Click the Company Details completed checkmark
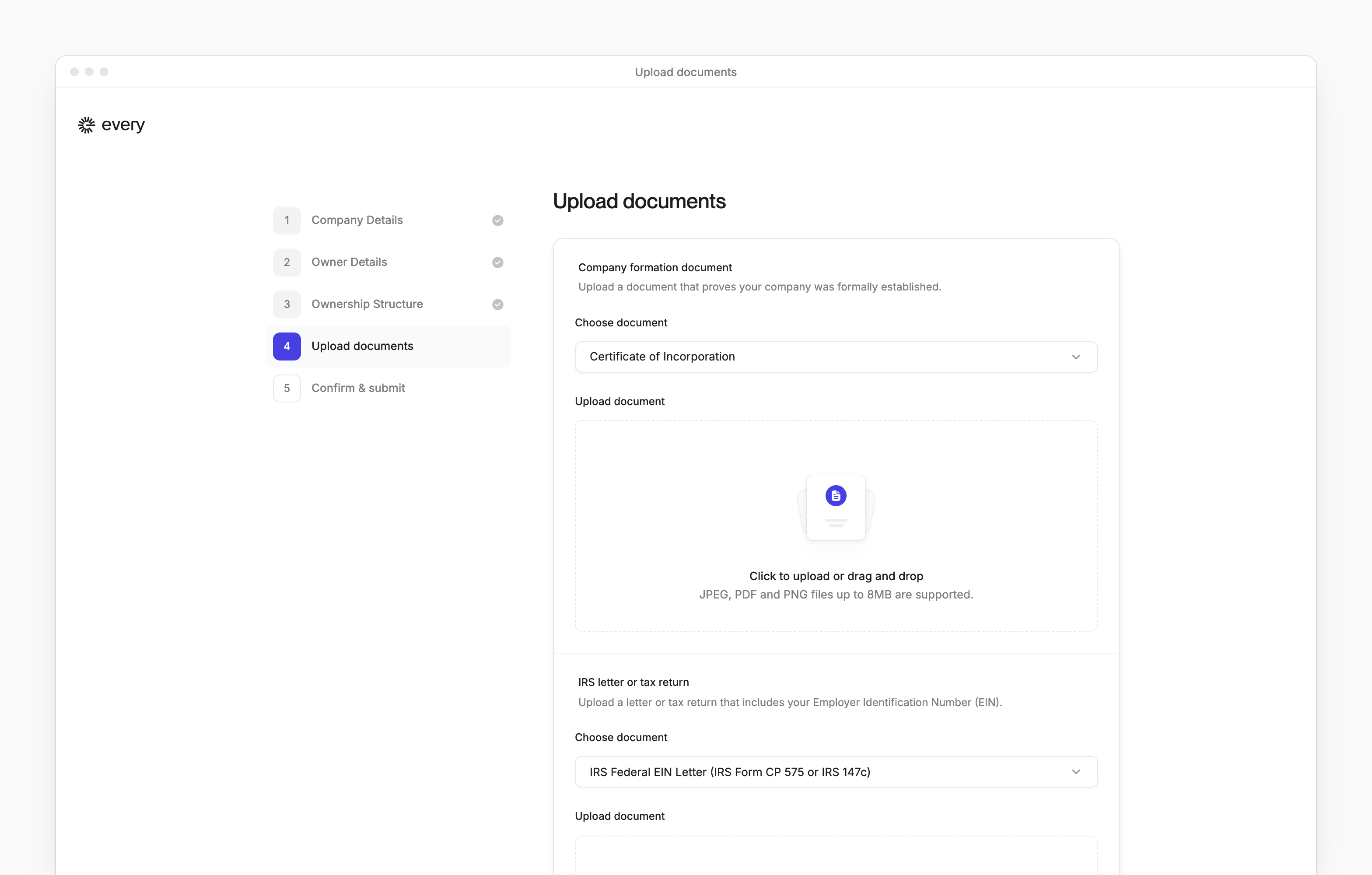This screenshot has height=875, width=1372. click(497, 220)
